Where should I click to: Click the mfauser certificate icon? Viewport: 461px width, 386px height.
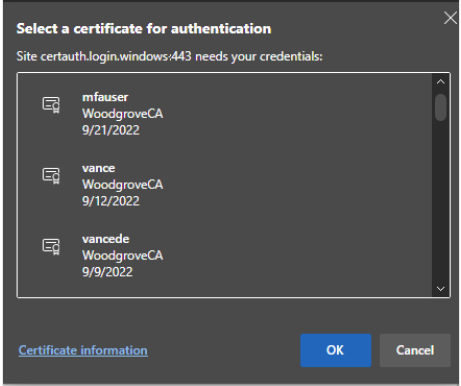coord(51,105)
